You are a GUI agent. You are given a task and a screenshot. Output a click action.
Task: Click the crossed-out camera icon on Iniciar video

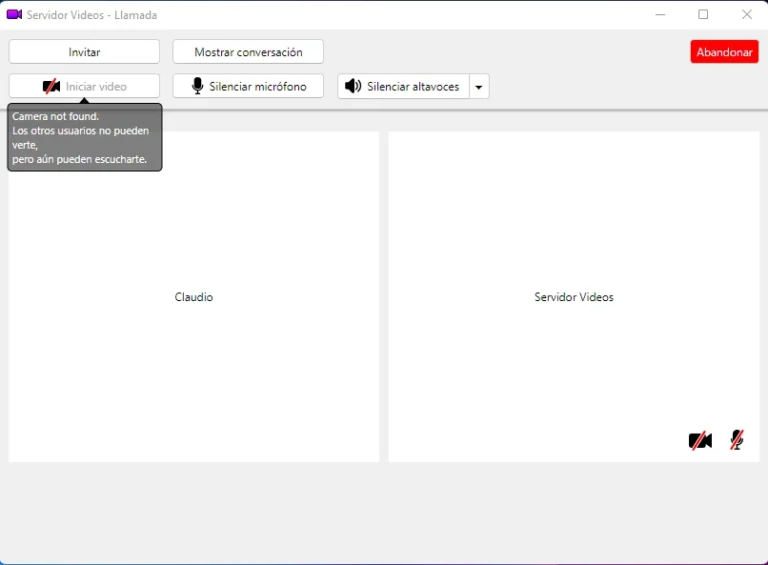(51, 87)
